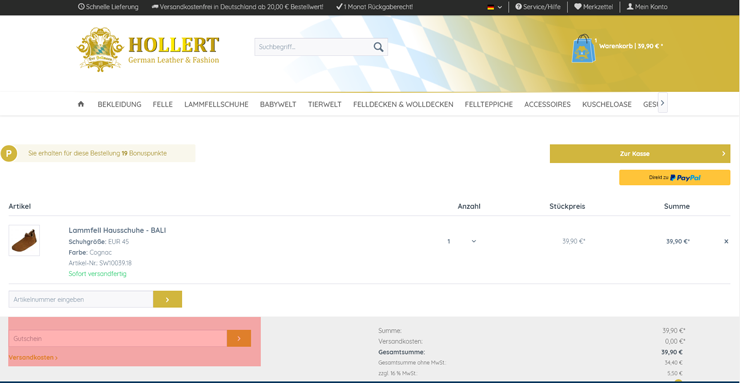Expand more navigation categories arrow
This screenshot has width=740, height=383.
pos(663,103)
